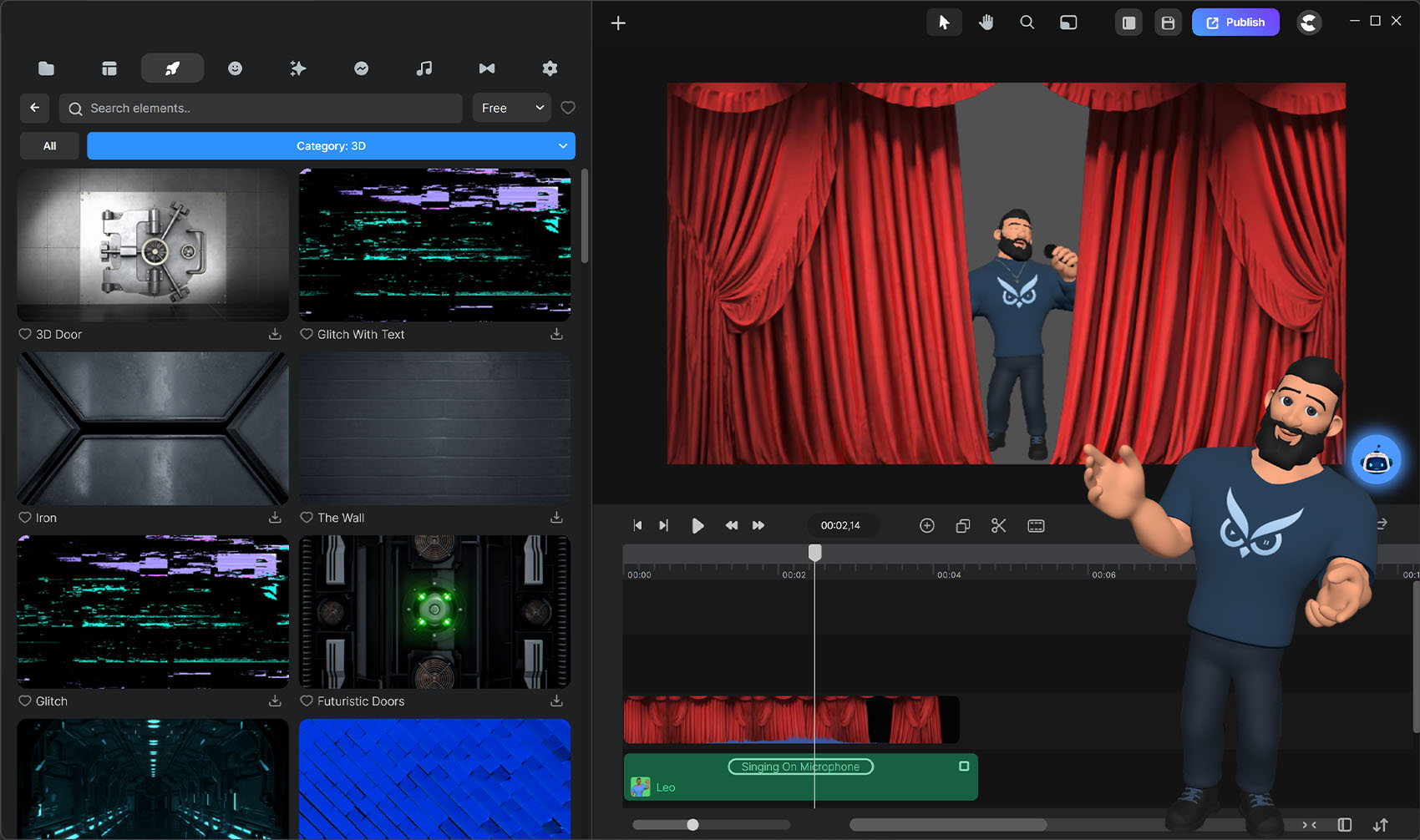Open the characters smiley face tab
The width and height of the screenshot is (1420, 840).
coord(236,68)
